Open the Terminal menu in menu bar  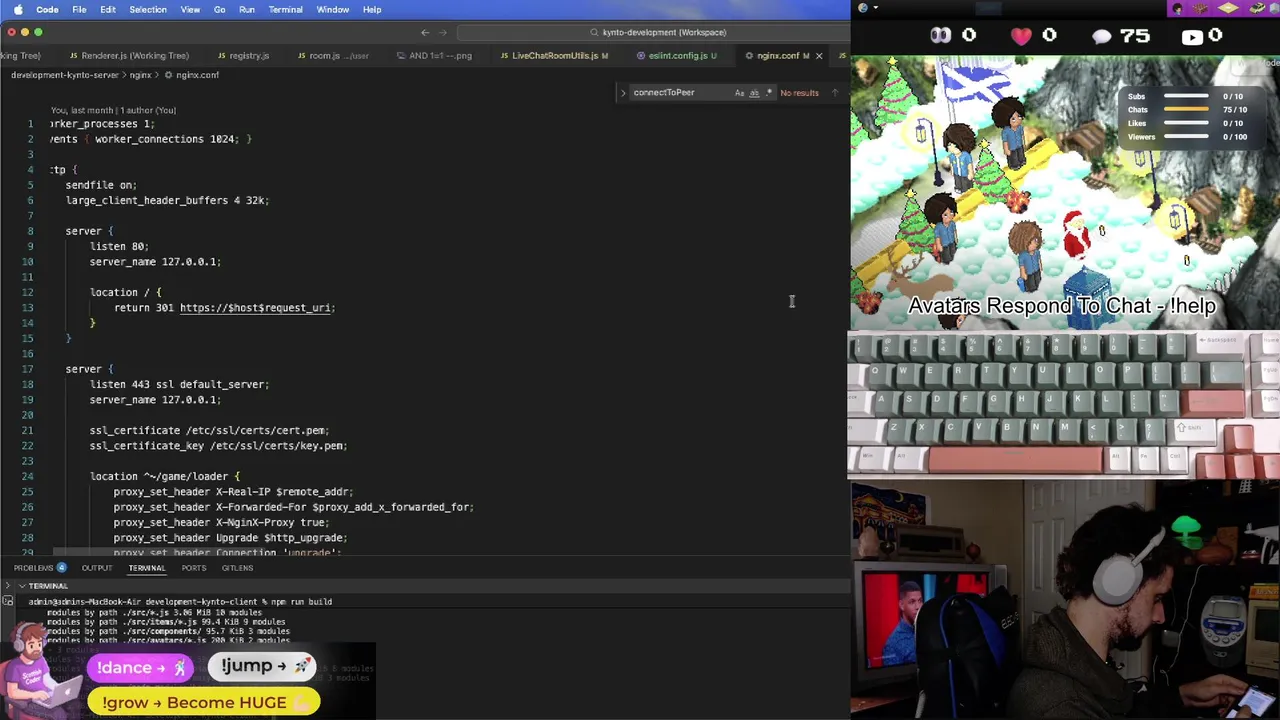coord(285,9)
